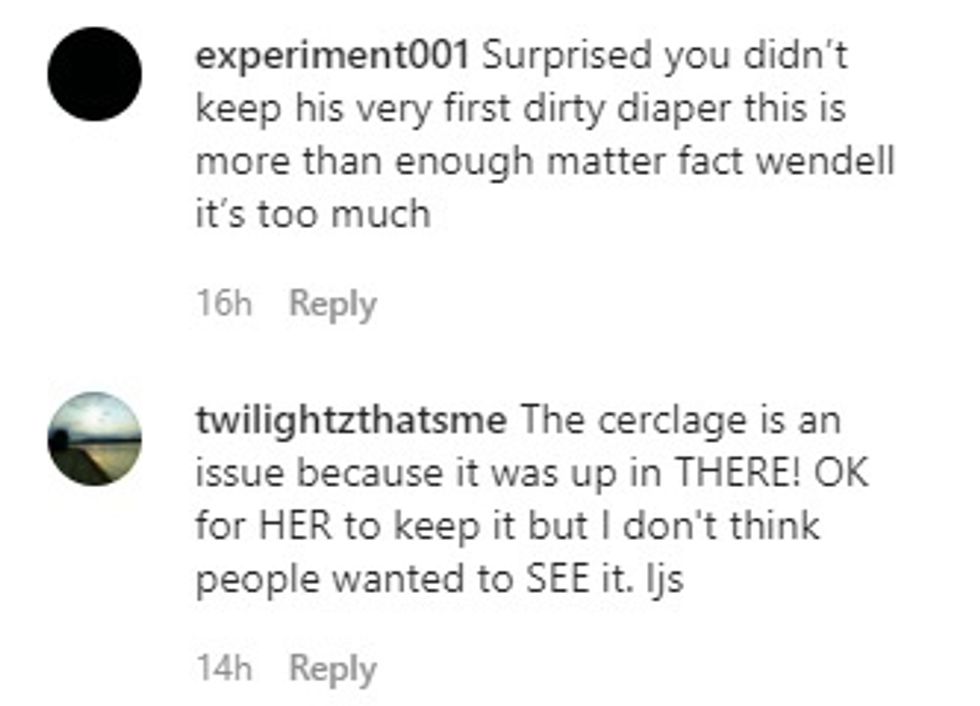Click the black profile avatar of experiment001
The width and height of the screenshot is (980, 706).
pyautogui.click(x=95, y=74)
